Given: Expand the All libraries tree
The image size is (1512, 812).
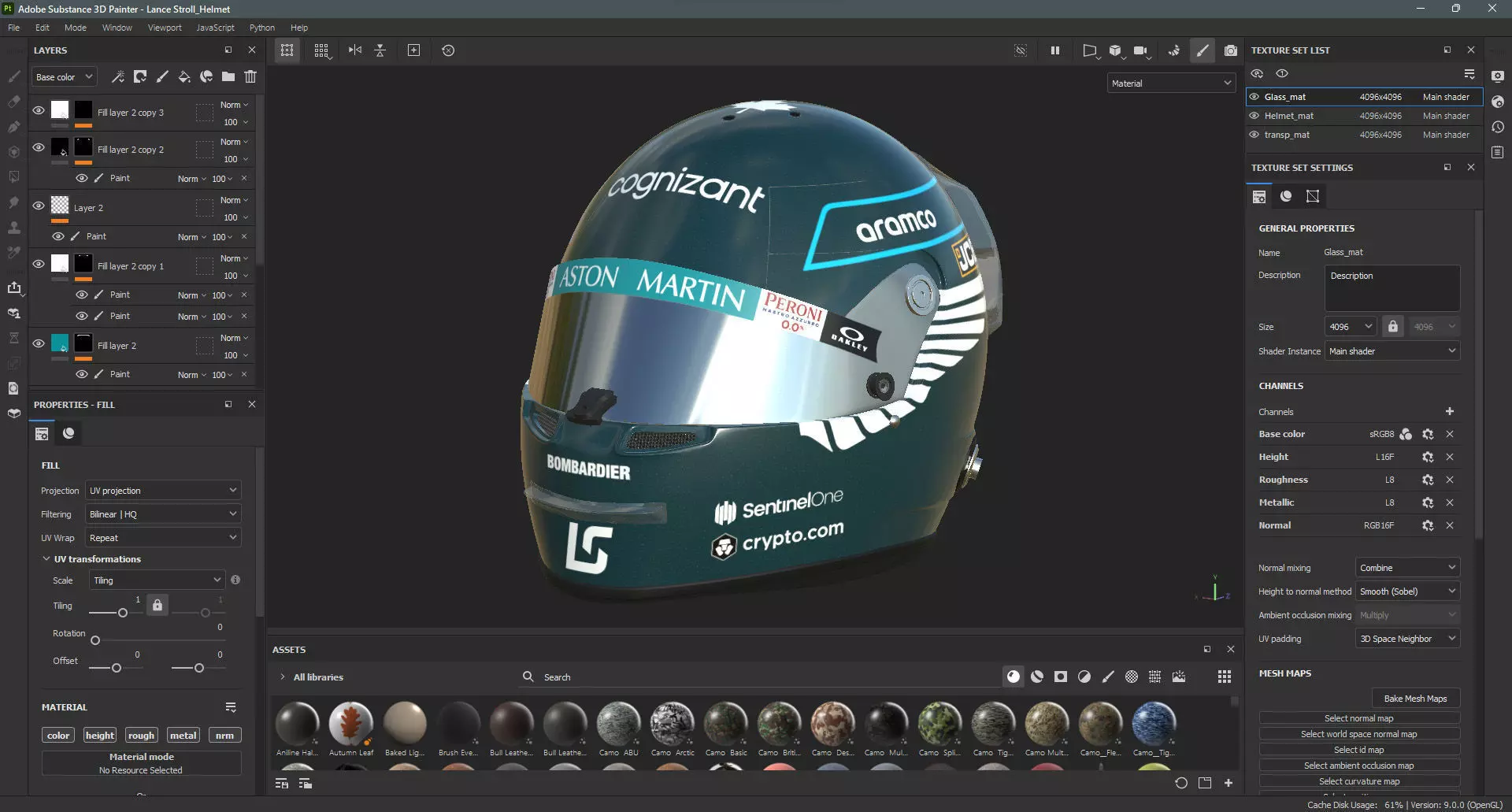Looking at the screenshot, I should (x=283, y=677).
